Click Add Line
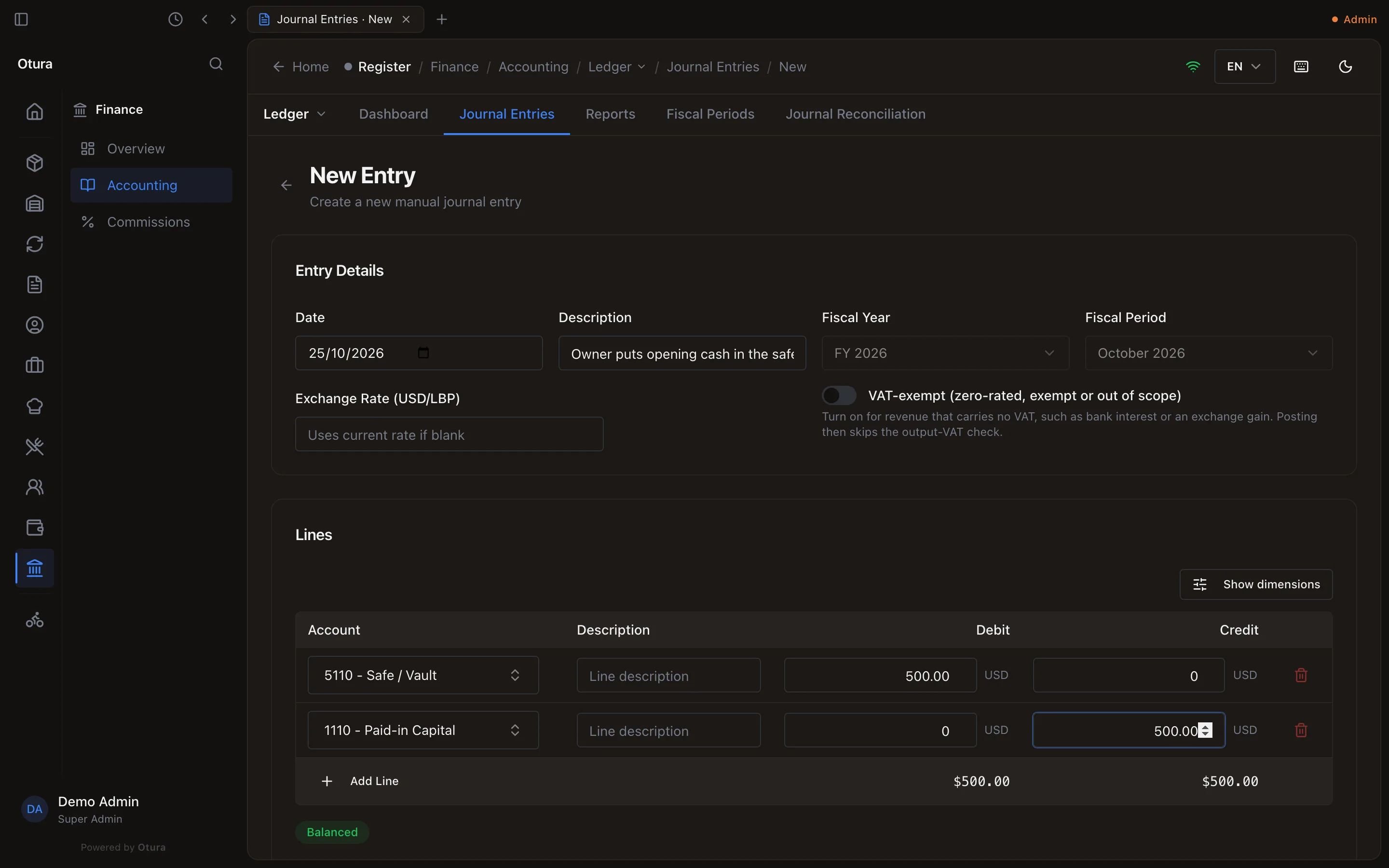 point(360,781)
